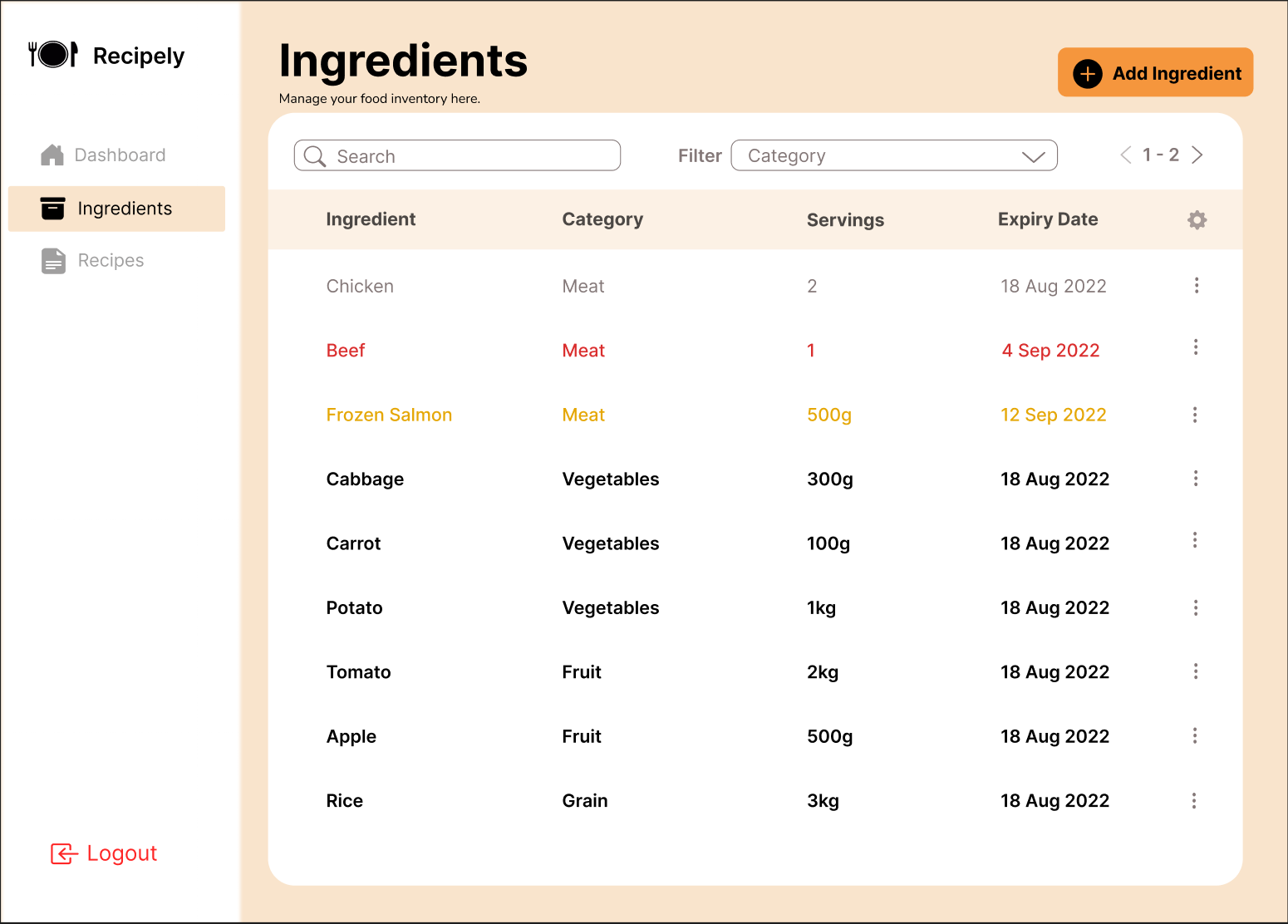Viewport: 1288px width, 924px height.
Task: Open the three-dot menu for Potato row
Action: coord(1196,608)
